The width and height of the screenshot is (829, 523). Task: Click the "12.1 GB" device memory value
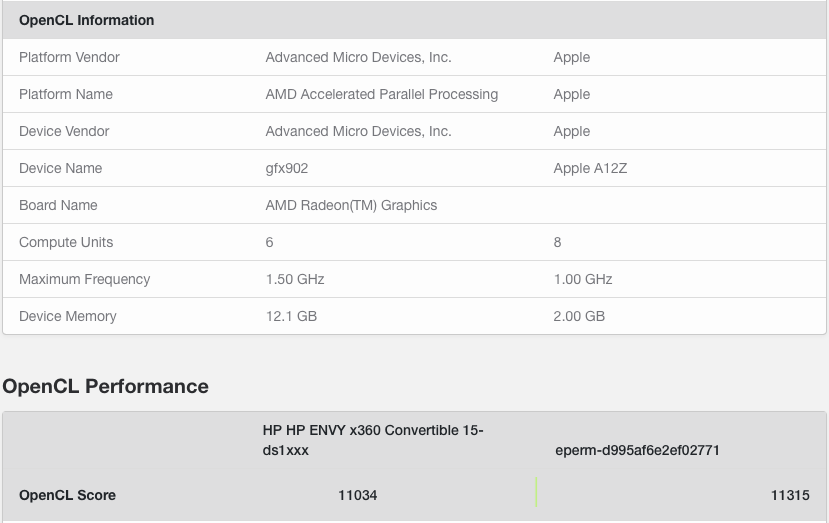(x=291, y=316)
